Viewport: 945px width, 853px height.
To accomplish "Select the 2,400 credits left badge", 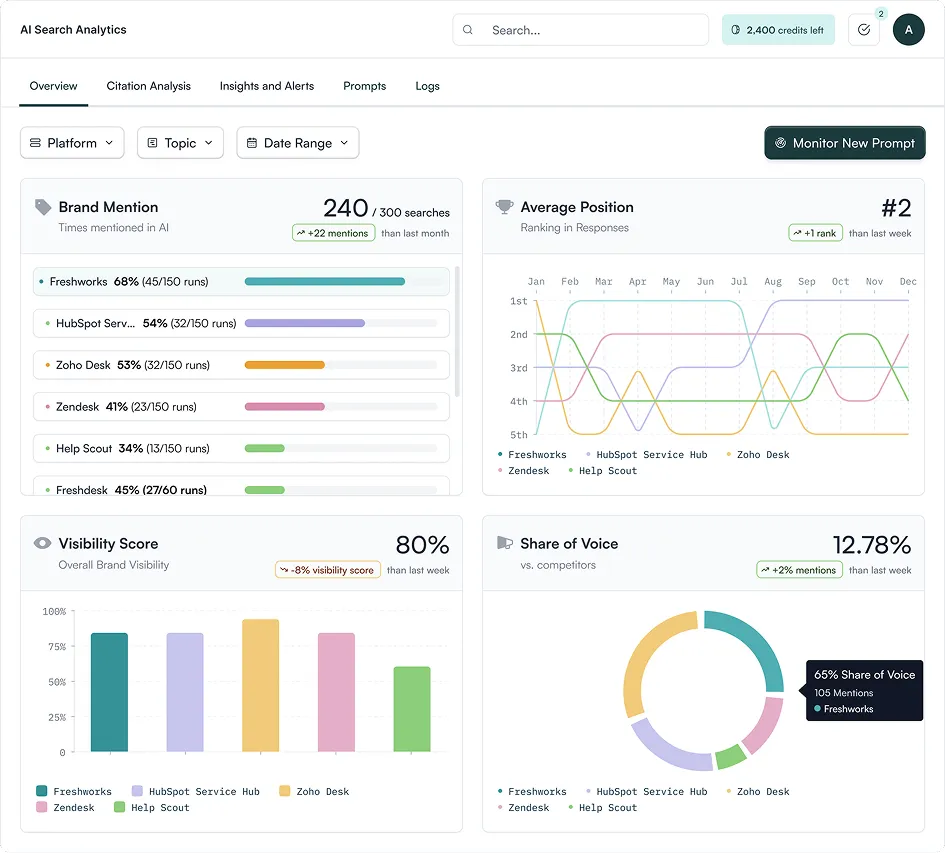I will (778, 30).
